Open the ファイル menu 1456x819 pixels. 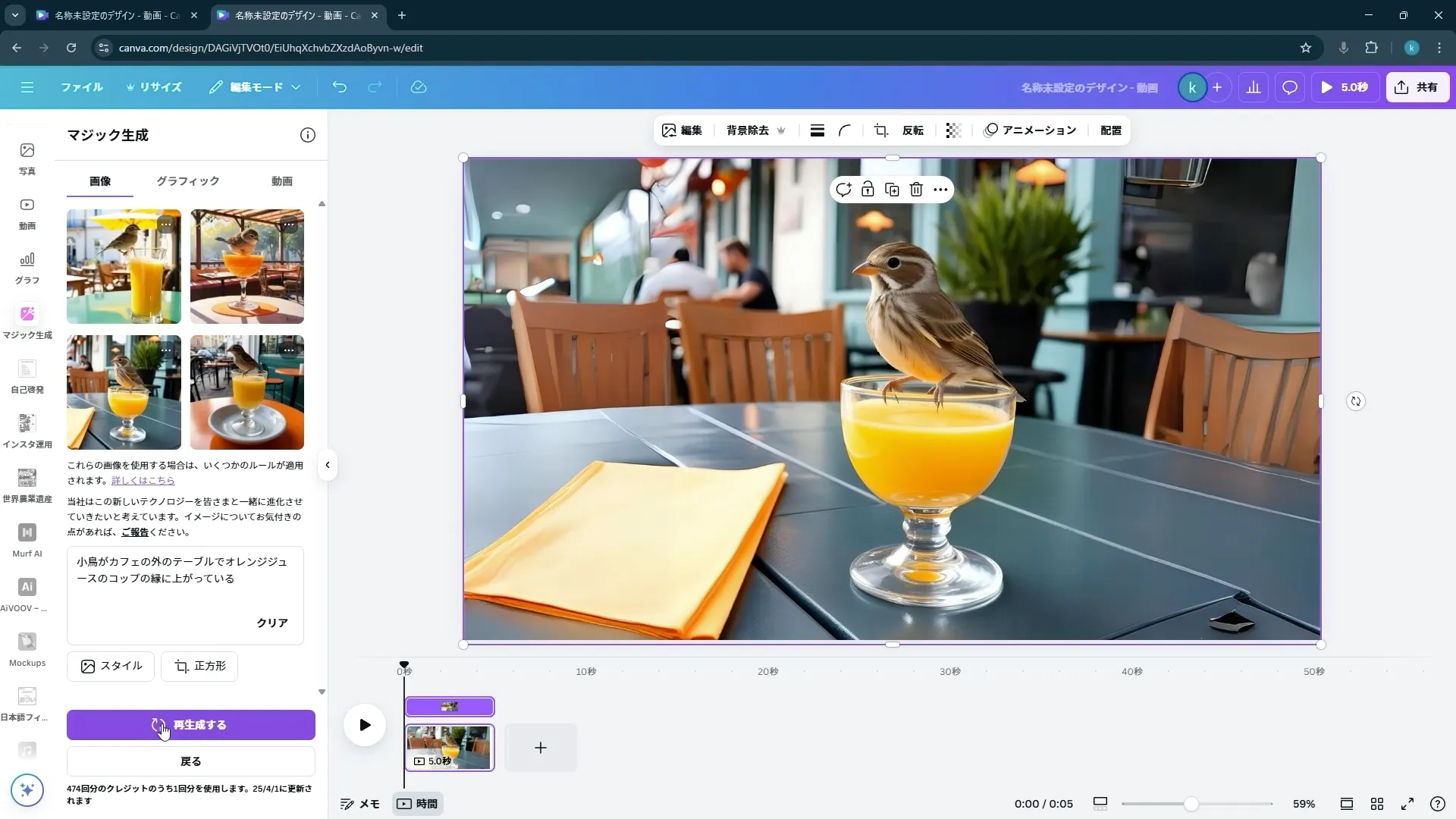coord(82,87)
